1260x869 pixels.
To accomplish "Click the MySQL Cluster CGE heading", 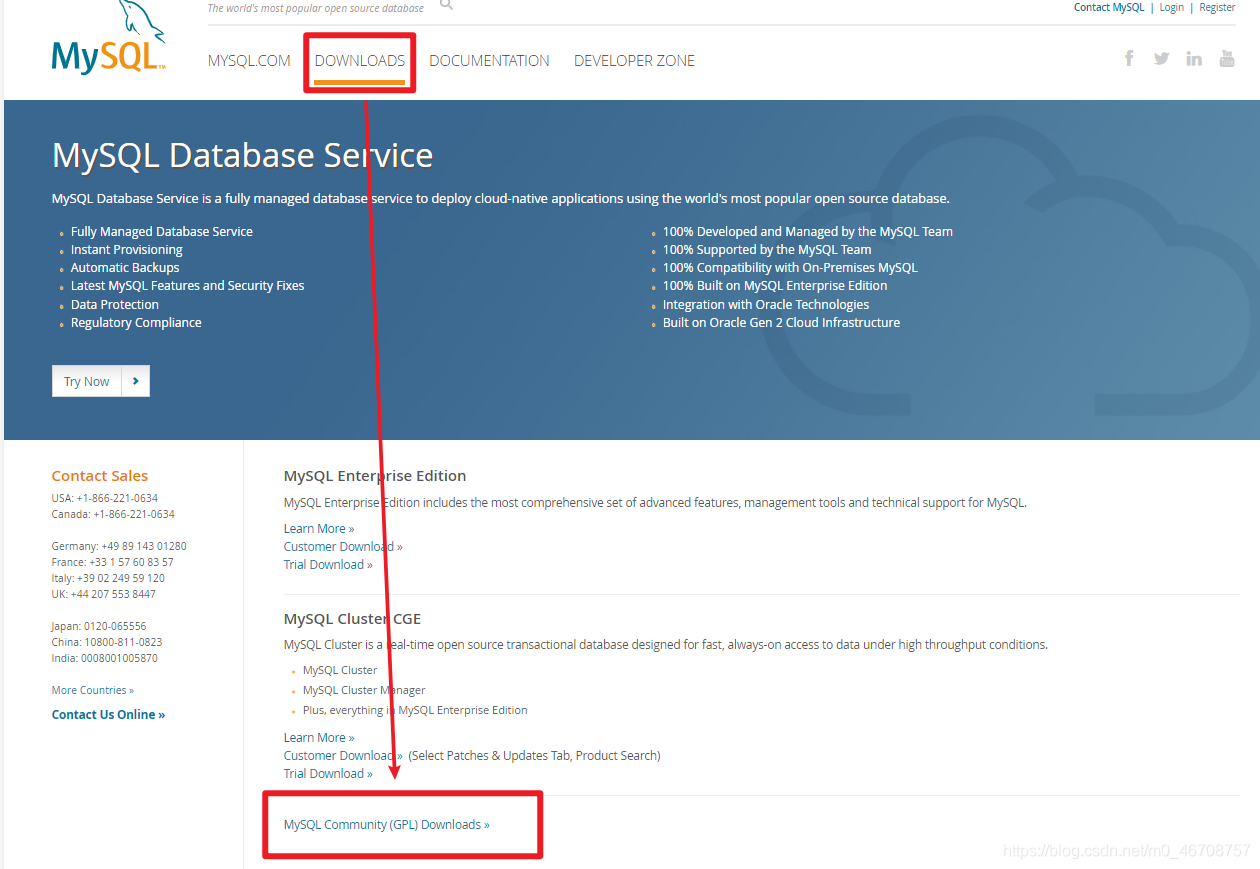I will [x=353, y=618].
